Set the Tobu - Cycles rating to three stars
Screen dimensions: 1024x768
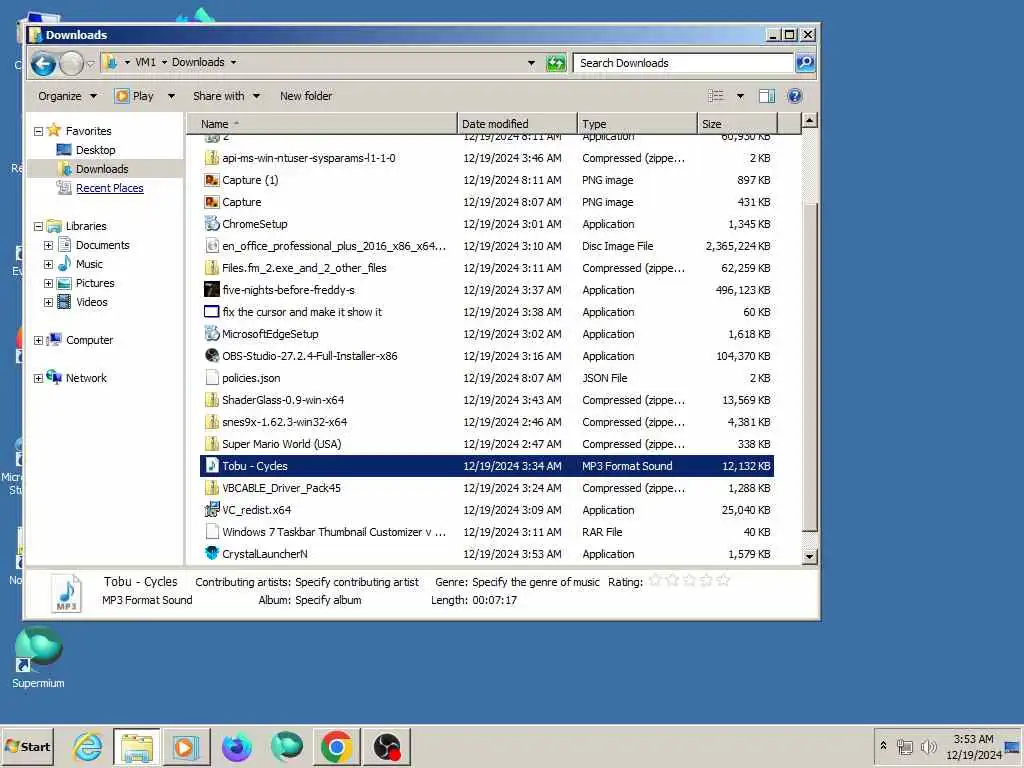click(689, 580)
